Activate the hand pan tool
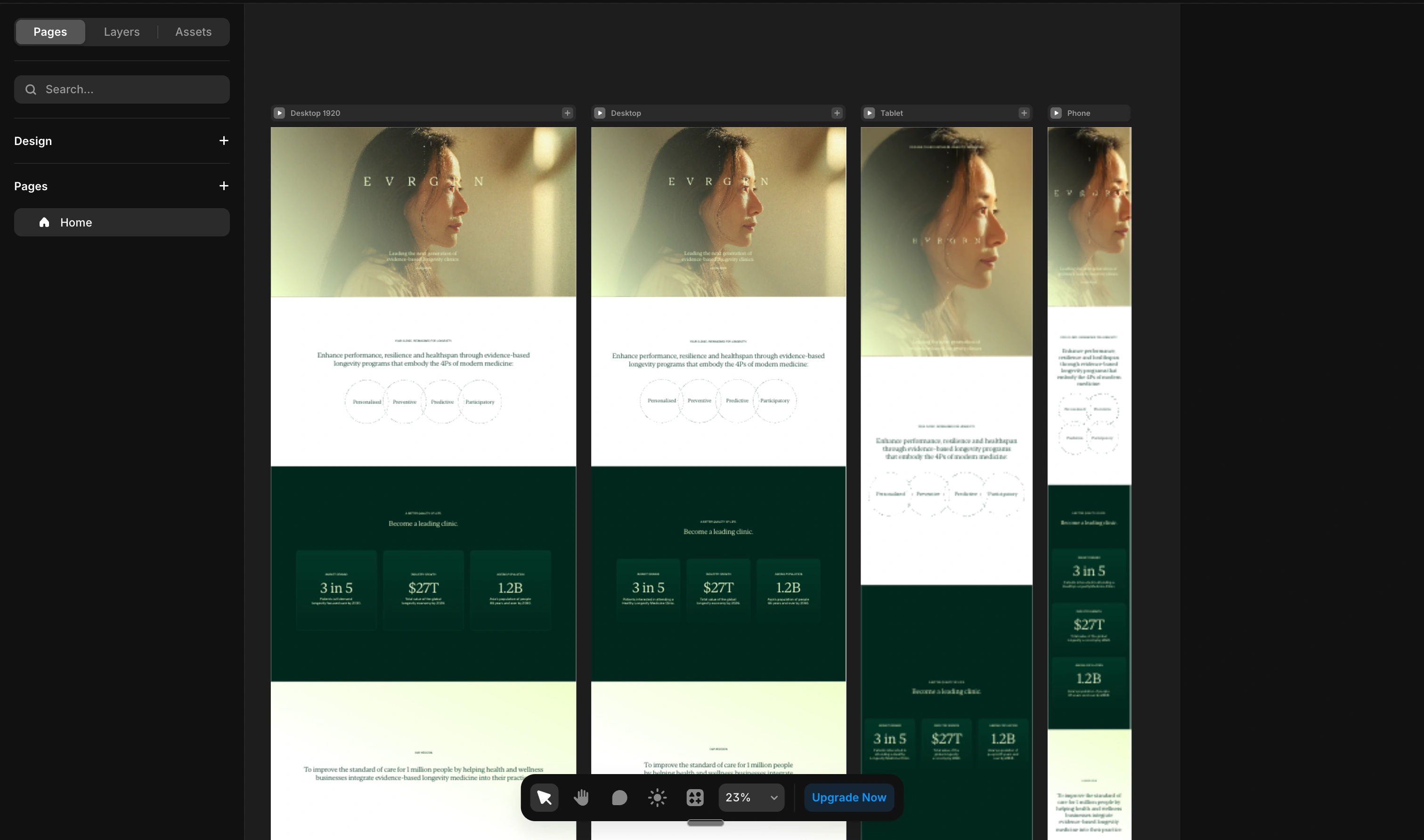Screen dimensions: 1424x840 tap(581, 797)
